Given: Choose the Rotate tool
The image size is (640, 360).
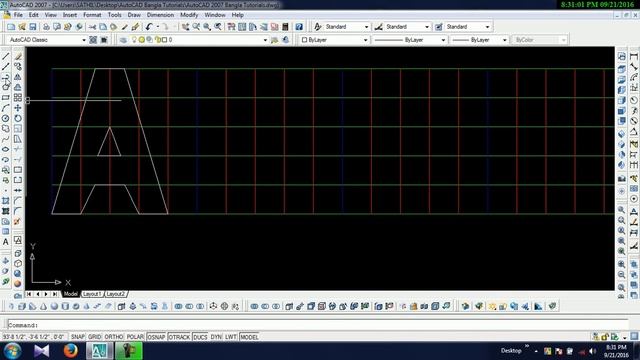Looking at the screenshot, I should [x=18, y=118].
